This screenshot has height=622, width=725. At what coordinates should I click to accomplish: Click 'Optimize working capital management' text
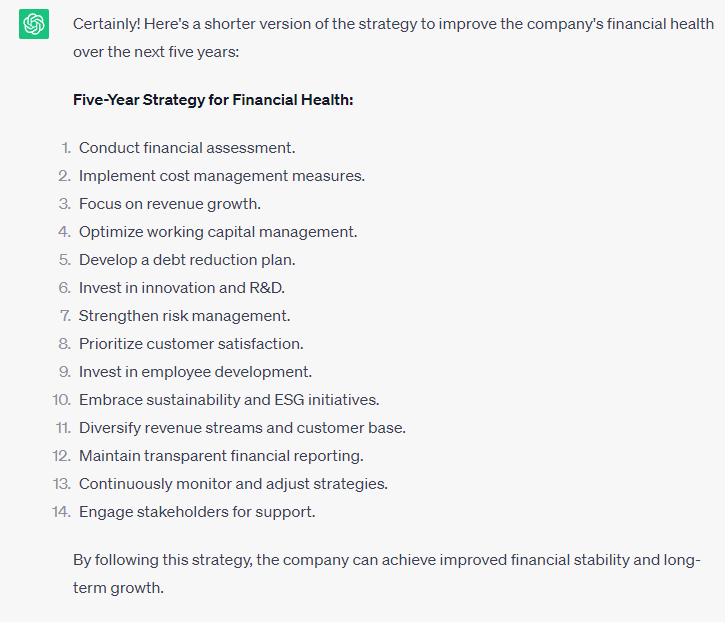click(x=218, y=232)
